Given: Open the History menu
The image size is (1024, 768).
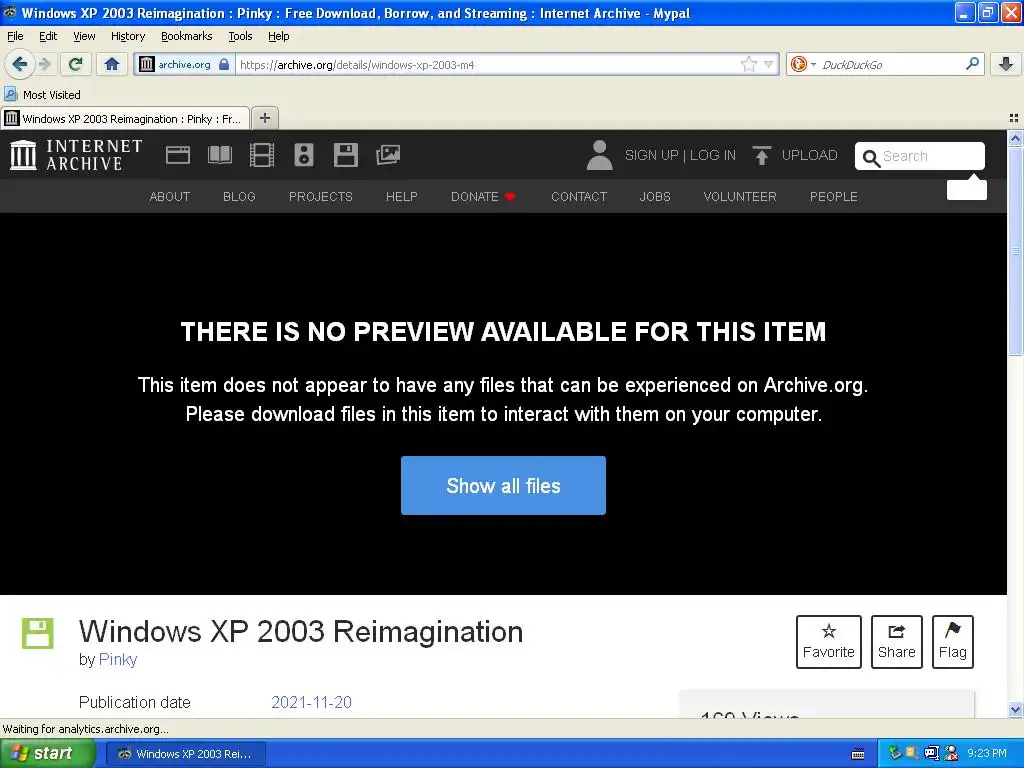Looking at the screenshot, I should pyautogui.click(x=128, y=36).
